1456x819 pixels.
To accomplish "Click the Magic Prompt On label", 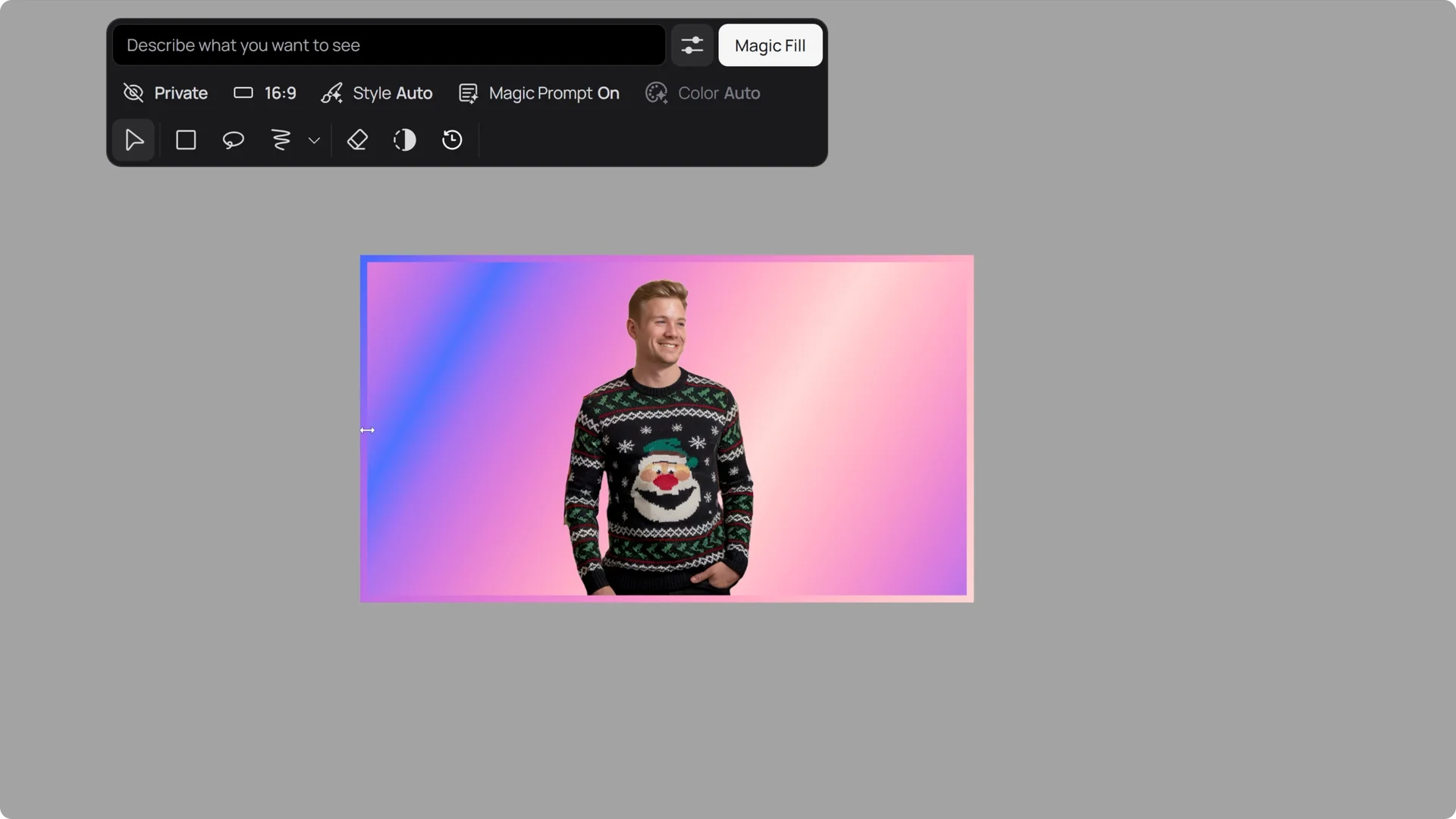I will 554,93.
